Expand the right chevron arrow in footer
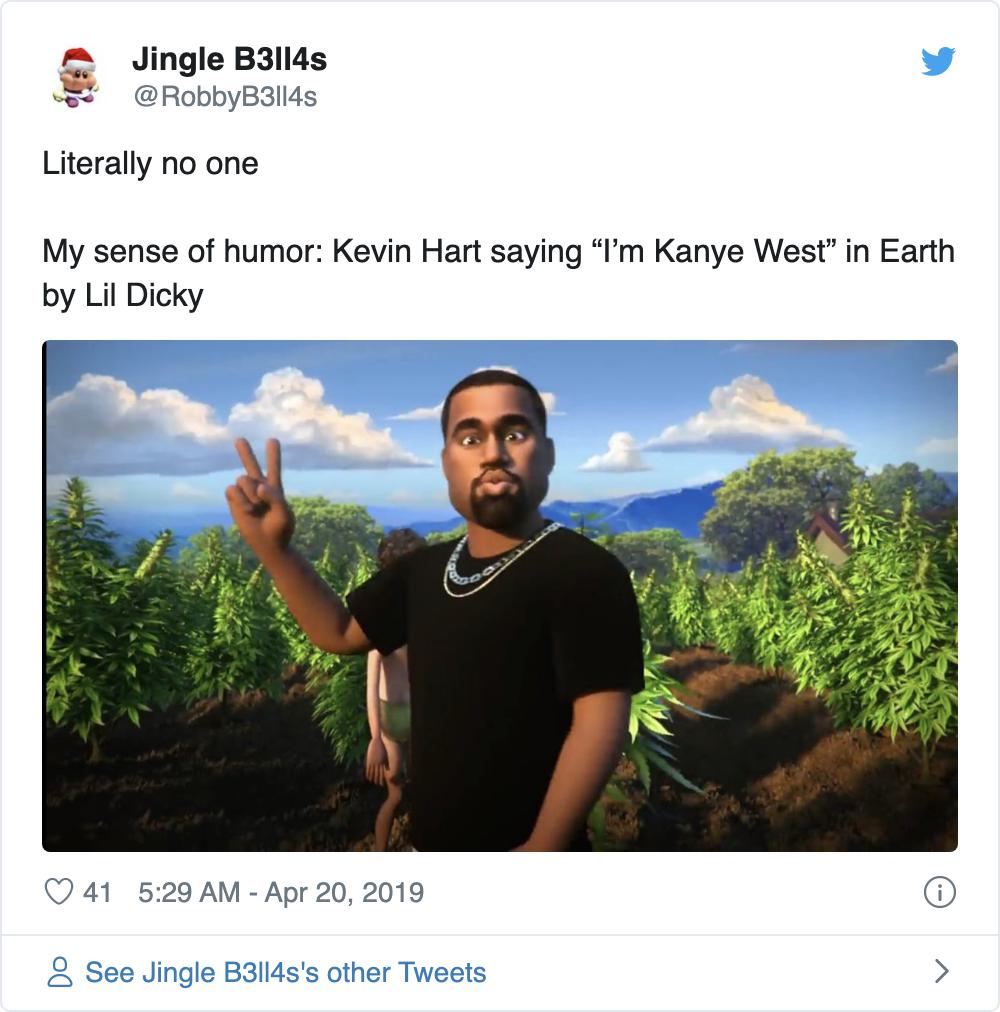Screen dimensions: 1000x1012 940,971
